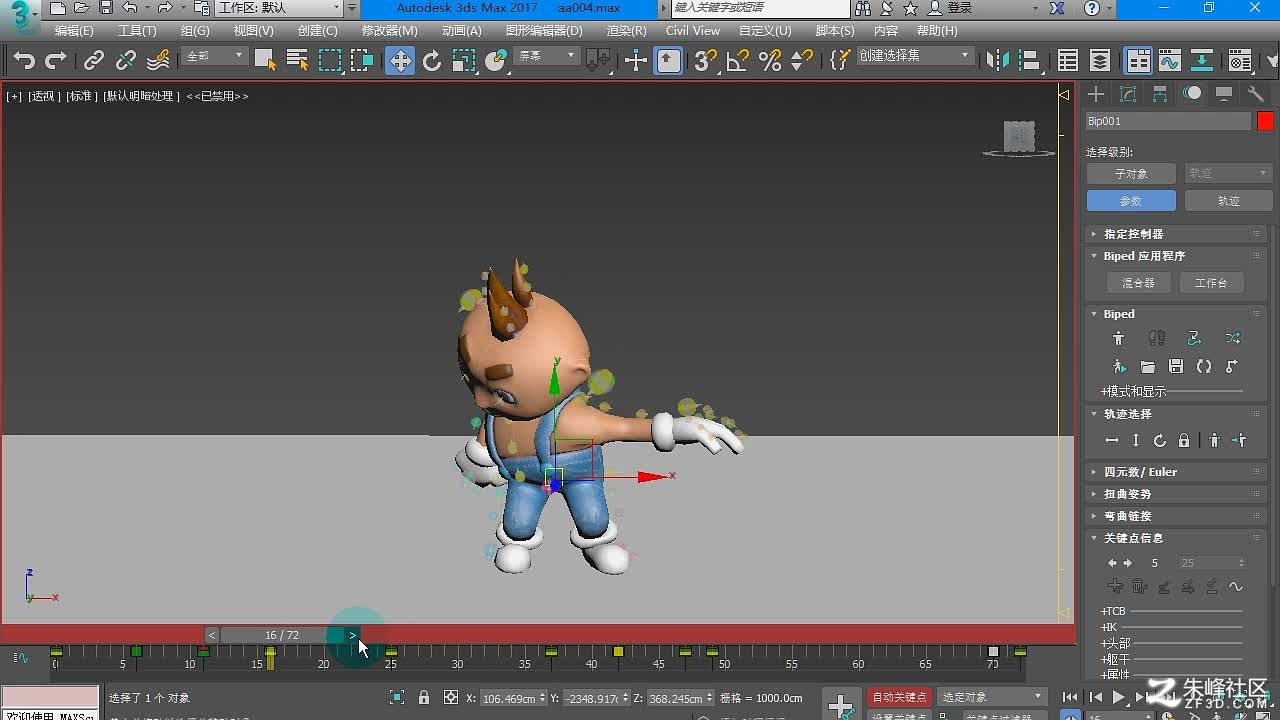
Task: Switch to Modify command panel tab
Action: [x=1128, y=94]
